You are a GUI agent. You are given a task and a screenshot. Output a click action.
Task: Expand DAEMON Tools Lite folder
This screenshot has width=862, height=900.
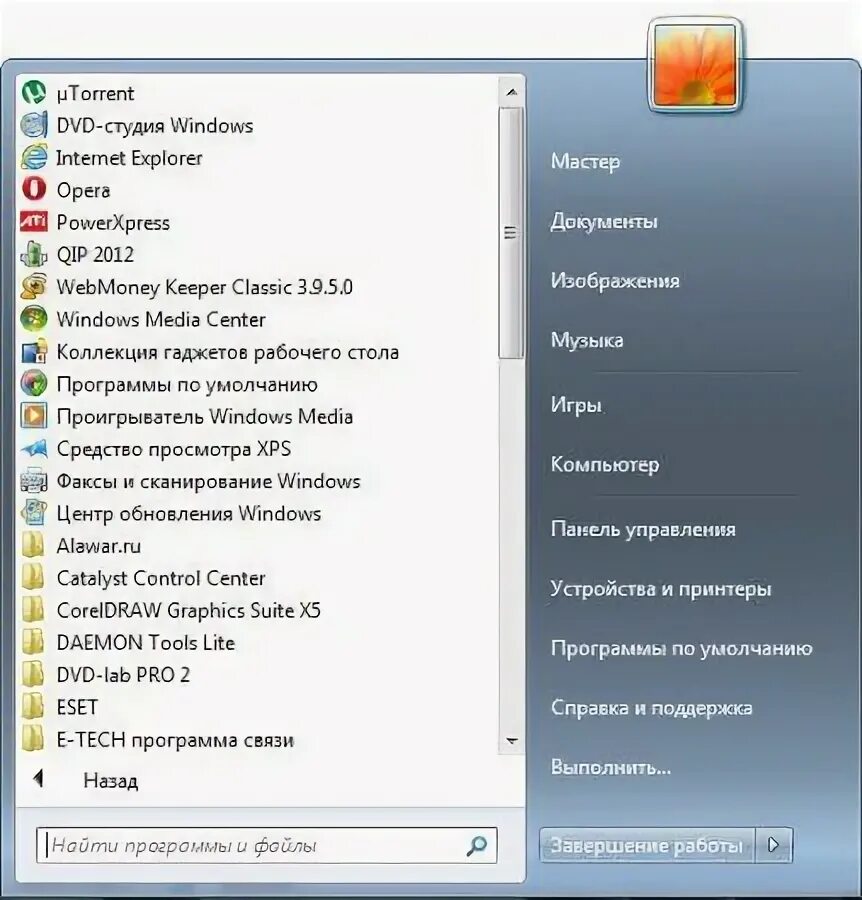tap(33, 642)
